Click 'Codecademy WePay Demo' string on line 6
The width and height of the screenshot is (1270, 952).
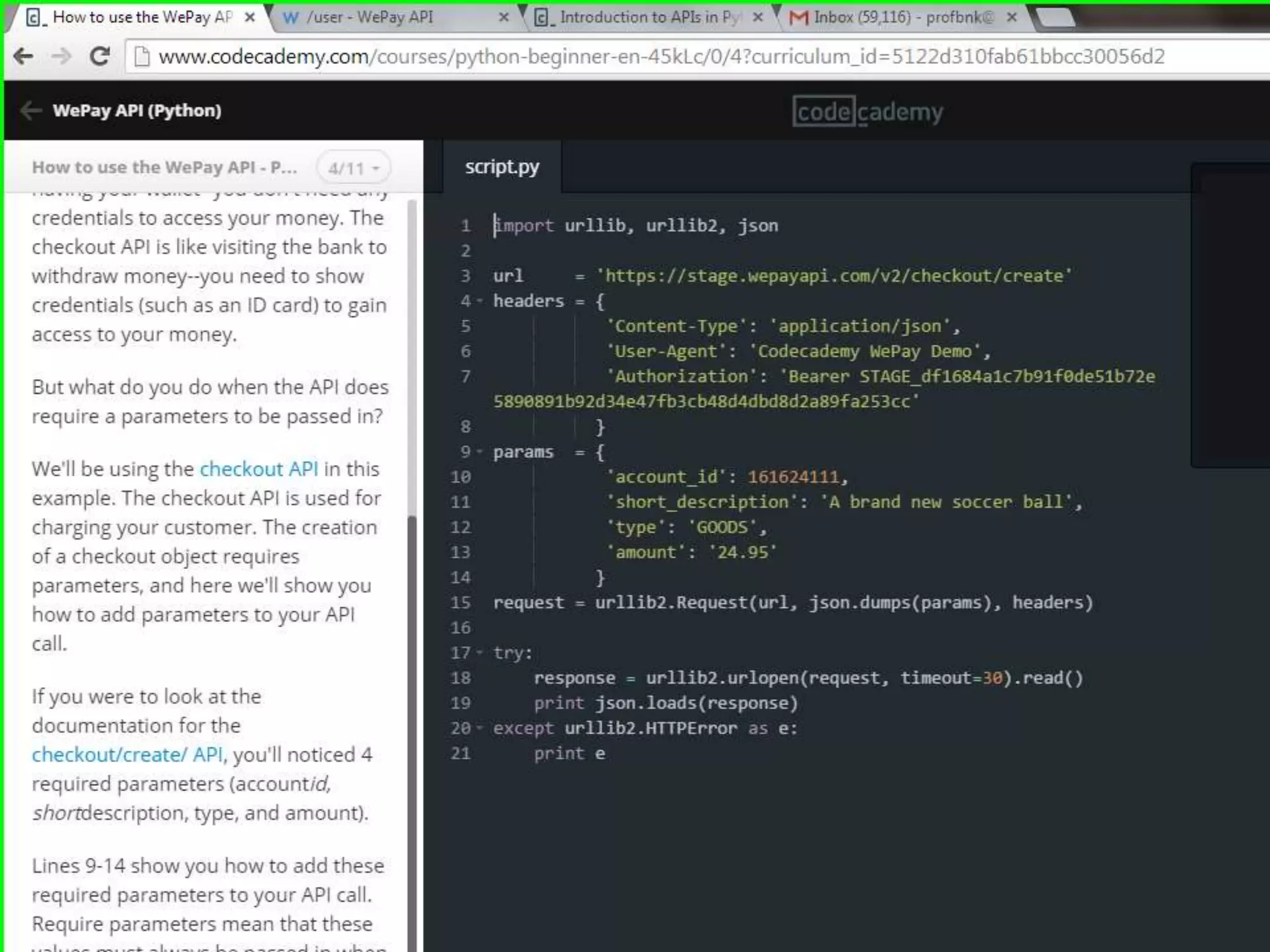click(x=864, y=351)
